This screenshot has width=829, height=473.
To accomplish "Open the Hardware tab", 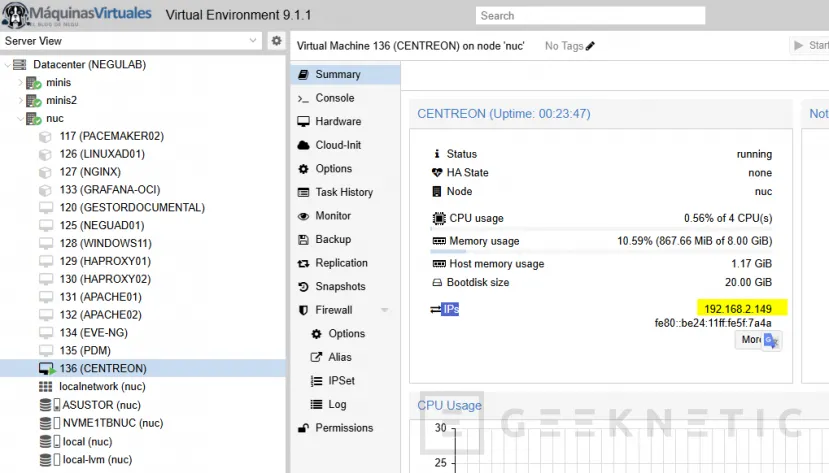I will coord(345,122).
